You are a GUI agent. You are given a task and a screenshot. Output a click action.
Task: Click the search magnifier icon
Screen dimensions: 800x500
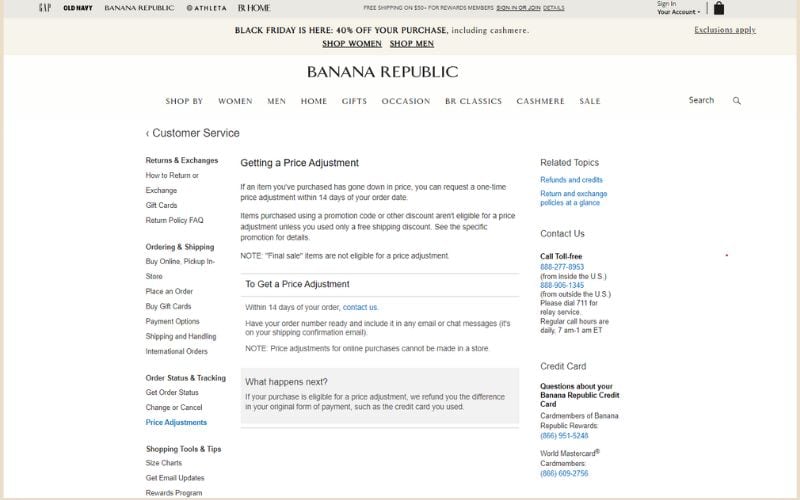(x=736, y=101)
